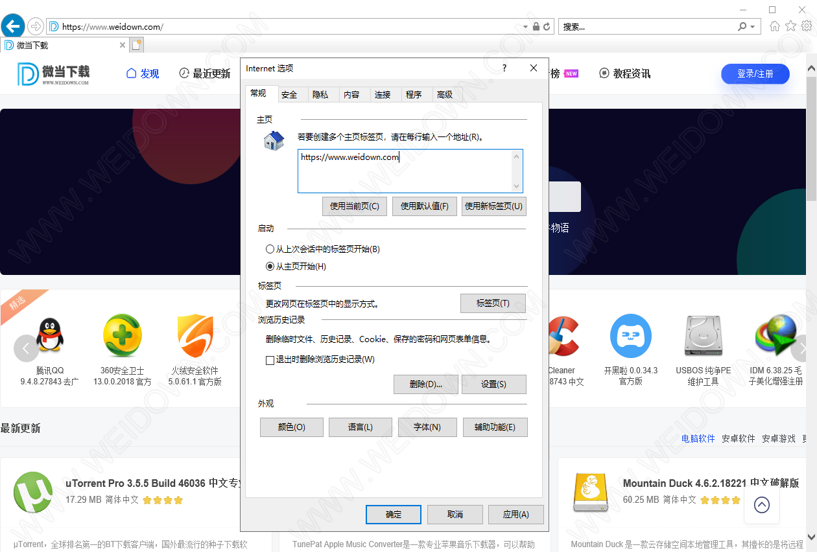
Task: Click the Mountain Duck app icon
Action: click(590, 493)
